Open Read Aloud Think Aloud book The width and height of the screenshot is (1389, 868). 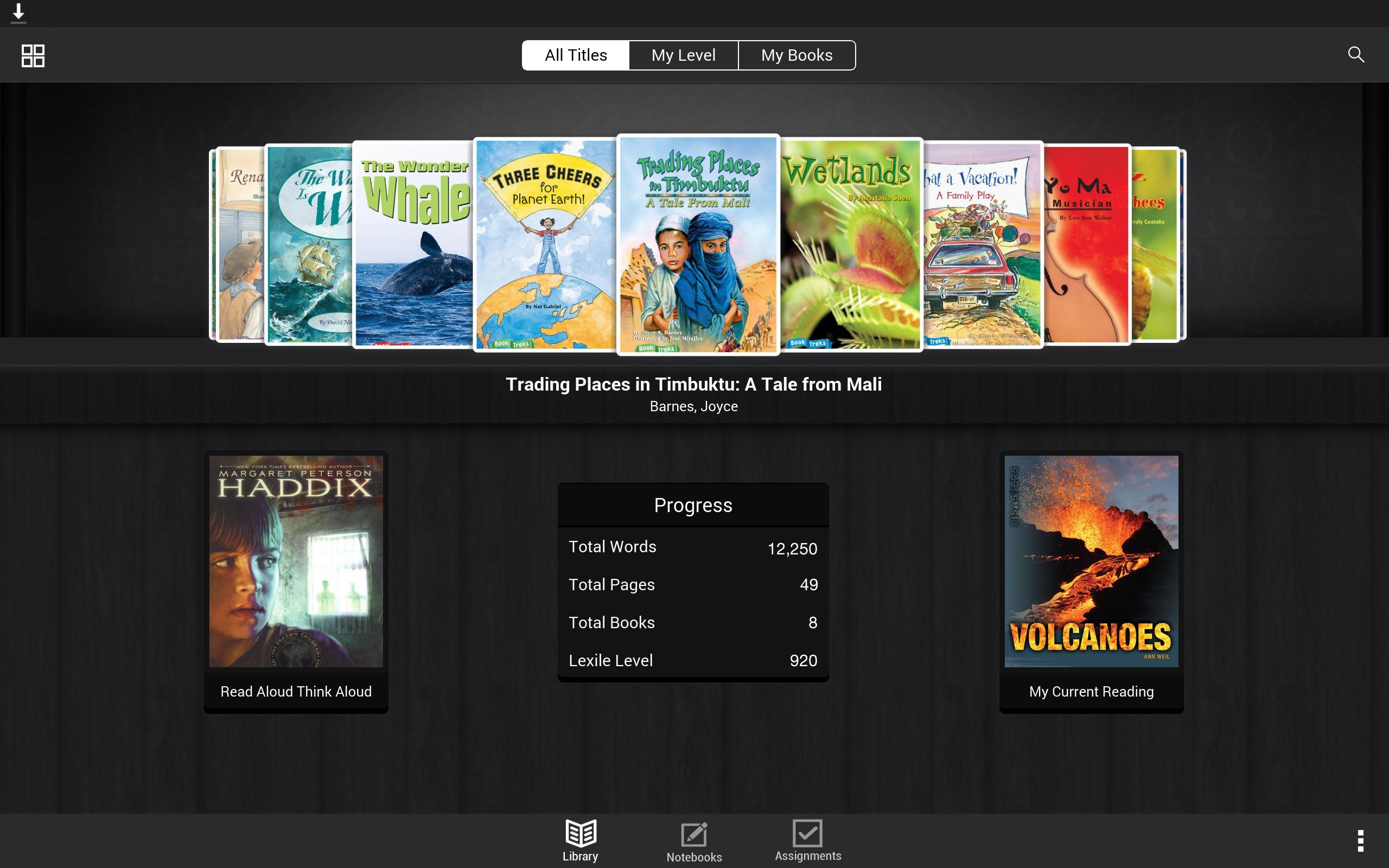tap(296, 580)
